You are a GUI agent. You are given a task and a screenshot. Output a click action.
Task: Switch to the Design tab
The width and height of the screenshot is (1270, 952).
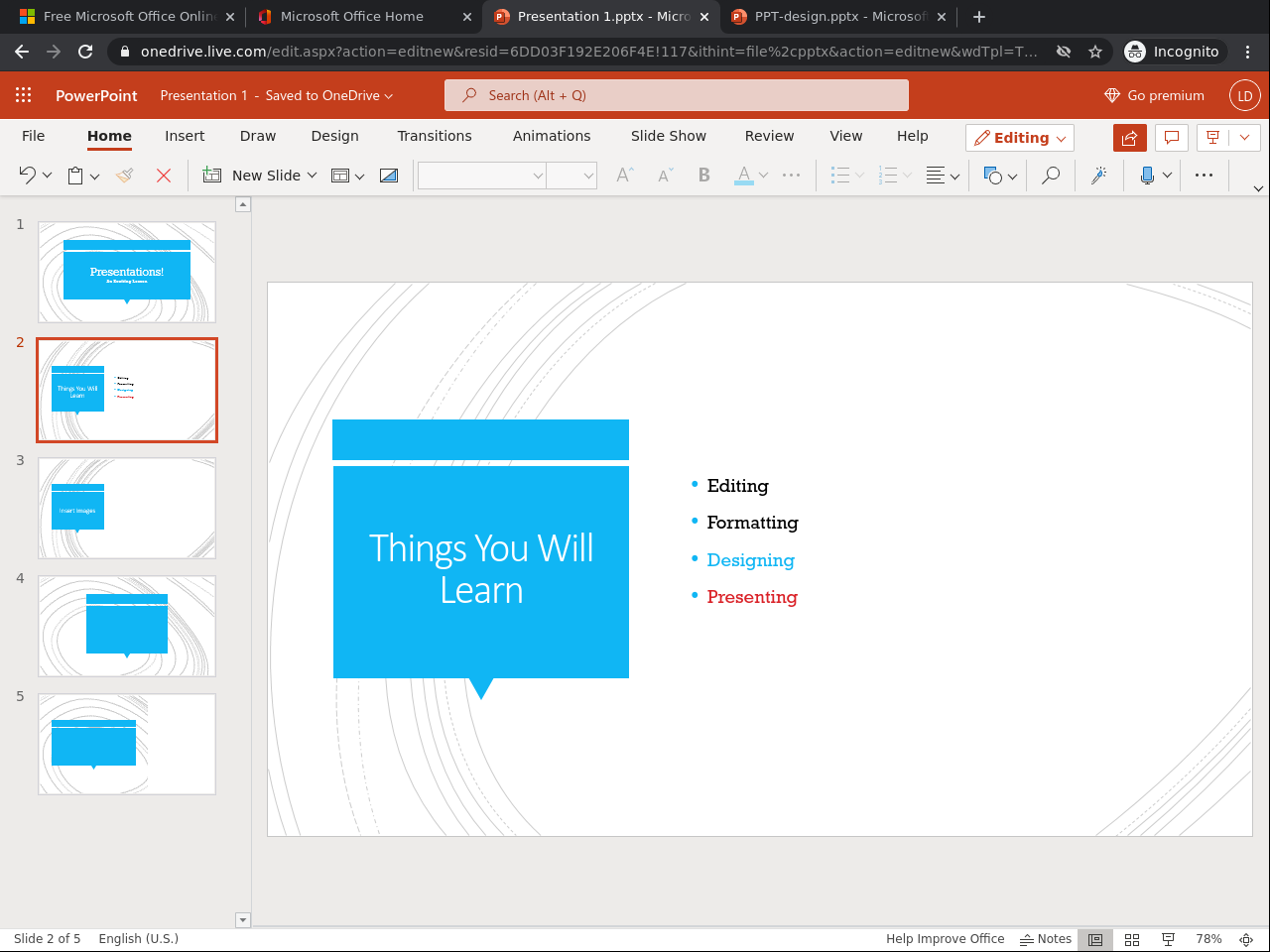(334, 136)
